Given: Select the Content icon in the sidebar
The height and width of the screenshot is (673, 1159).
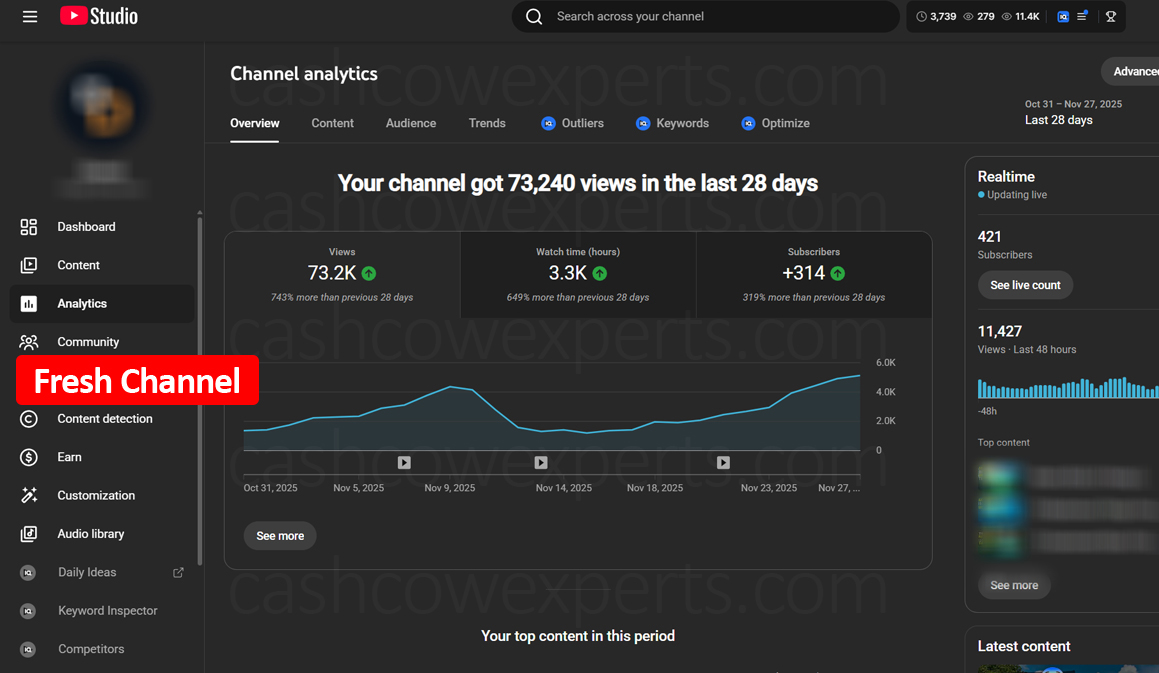Looking at the screenshot, I should (30, 265).
